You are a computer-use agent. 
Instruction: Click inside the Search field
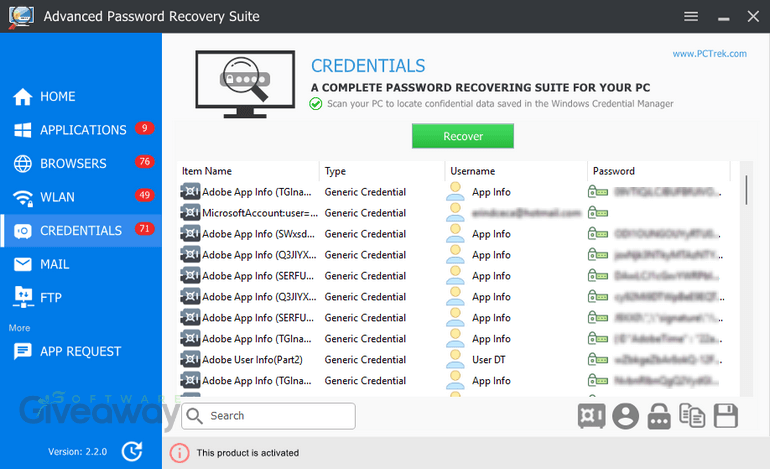268,416
